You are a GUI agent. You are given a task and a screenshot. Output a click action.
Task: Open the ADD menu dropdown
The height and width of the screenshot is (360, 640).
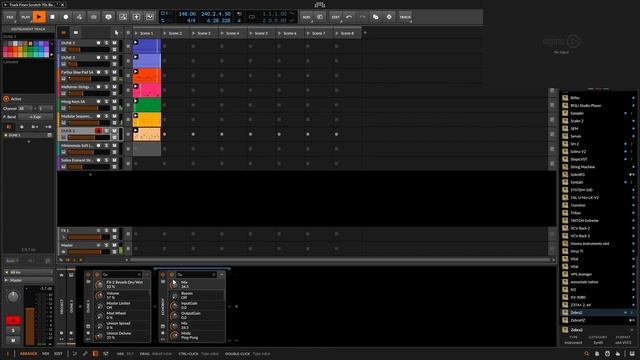pyautogui.click(x=306, y=17)
